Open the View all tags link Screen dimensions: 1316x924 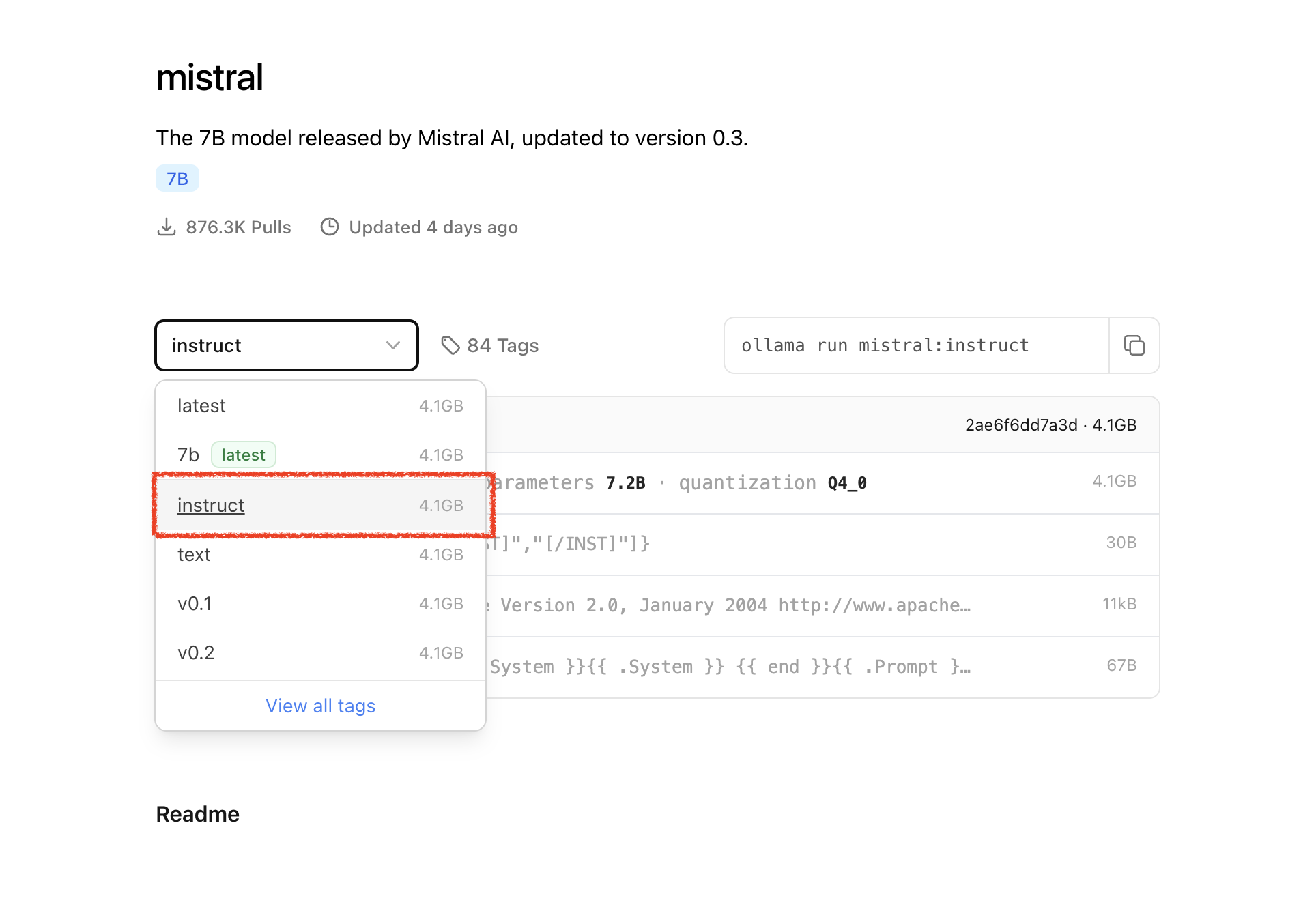click(320, 706)
